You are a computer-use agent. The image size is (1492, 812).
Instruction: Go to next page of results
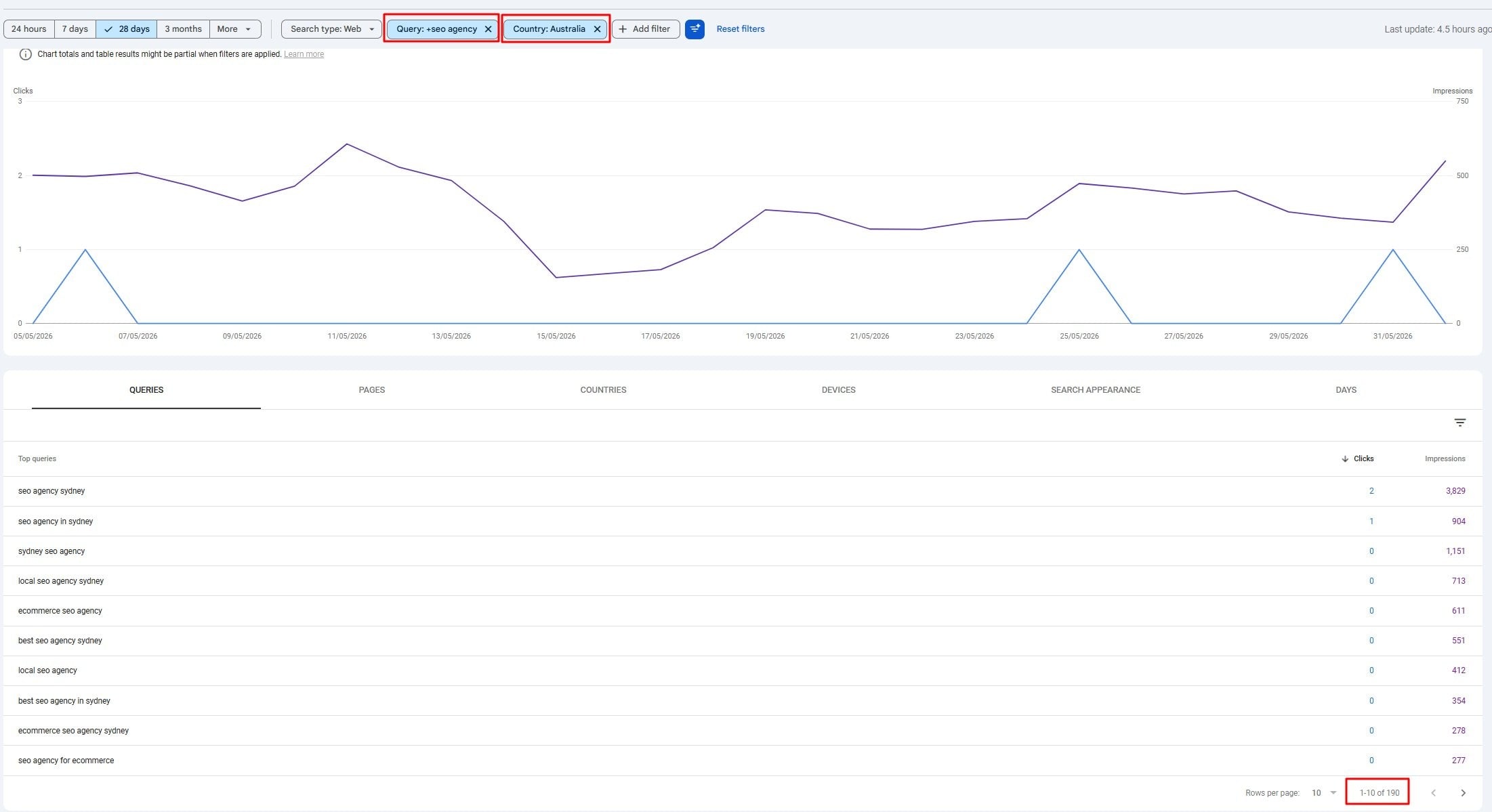1463,792
